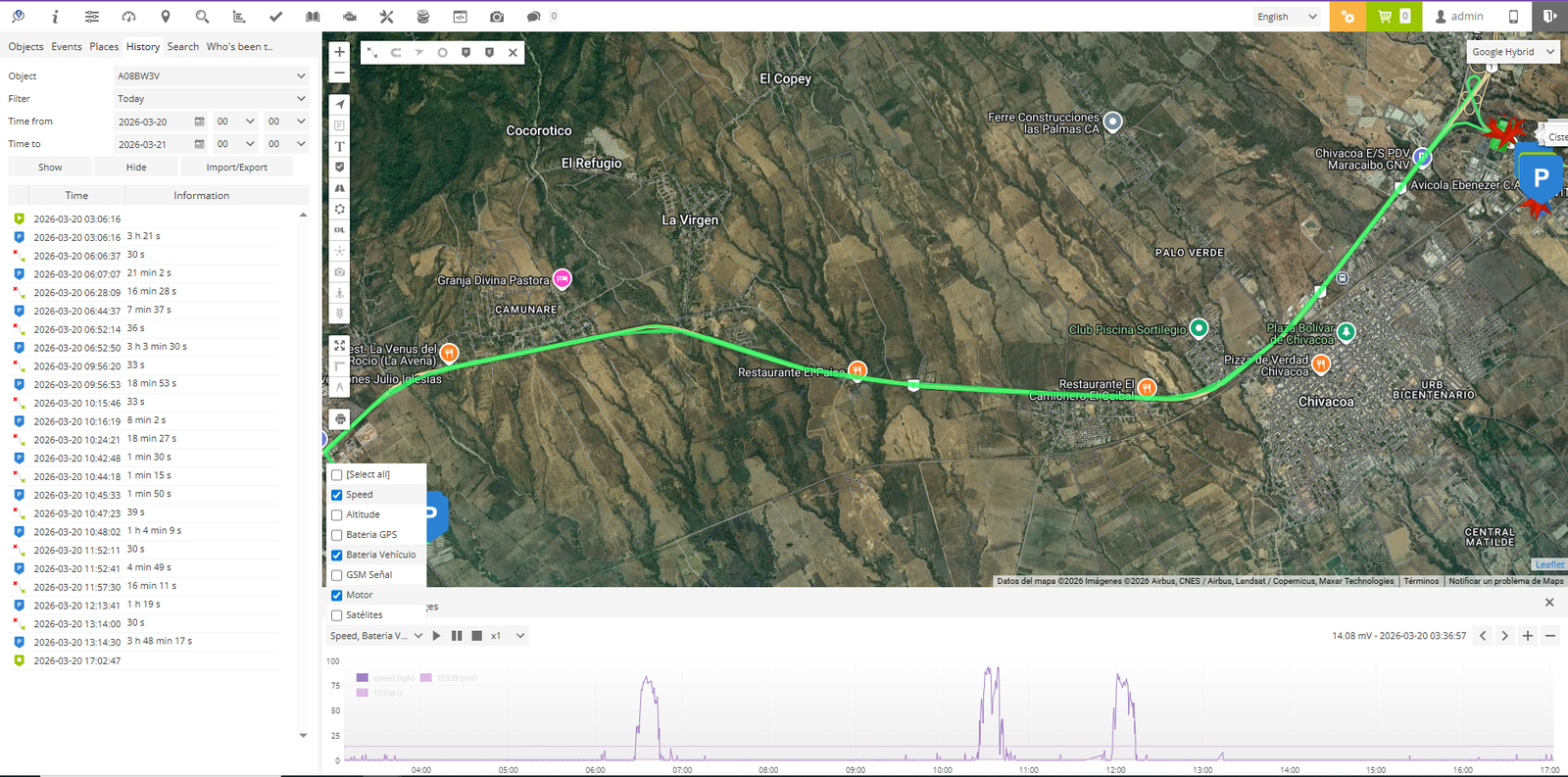The image size is (1568, 777).
Task: Switch to the Events tab
Action: [x=67, y=46]
